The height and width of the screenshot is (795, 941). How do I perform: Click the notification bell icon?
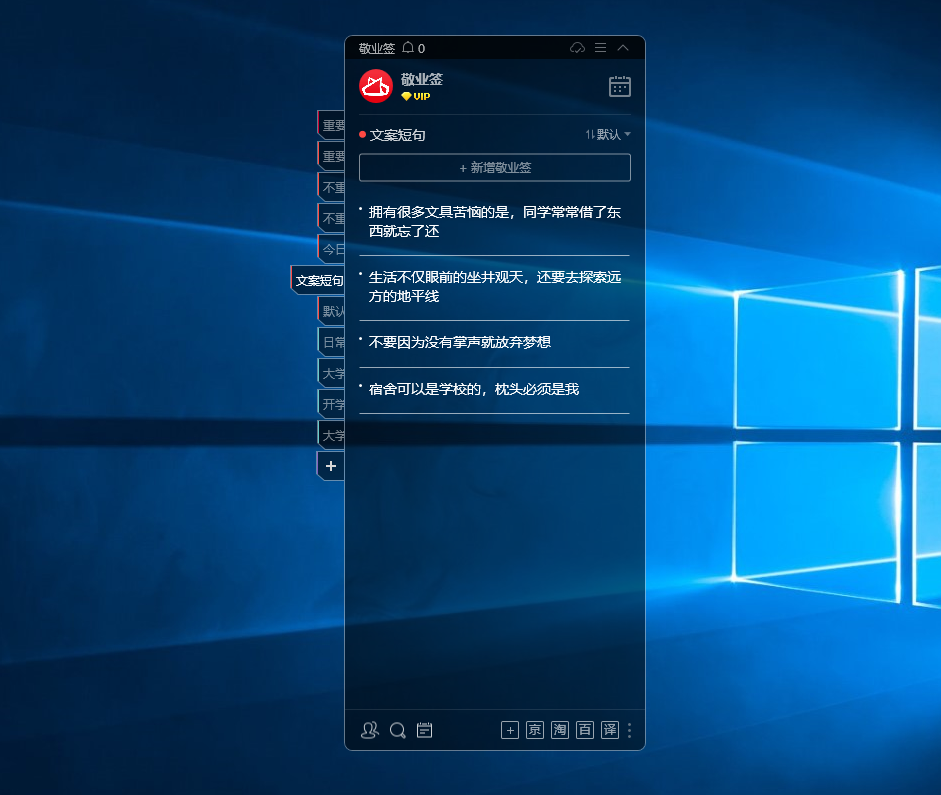[408, 48]
